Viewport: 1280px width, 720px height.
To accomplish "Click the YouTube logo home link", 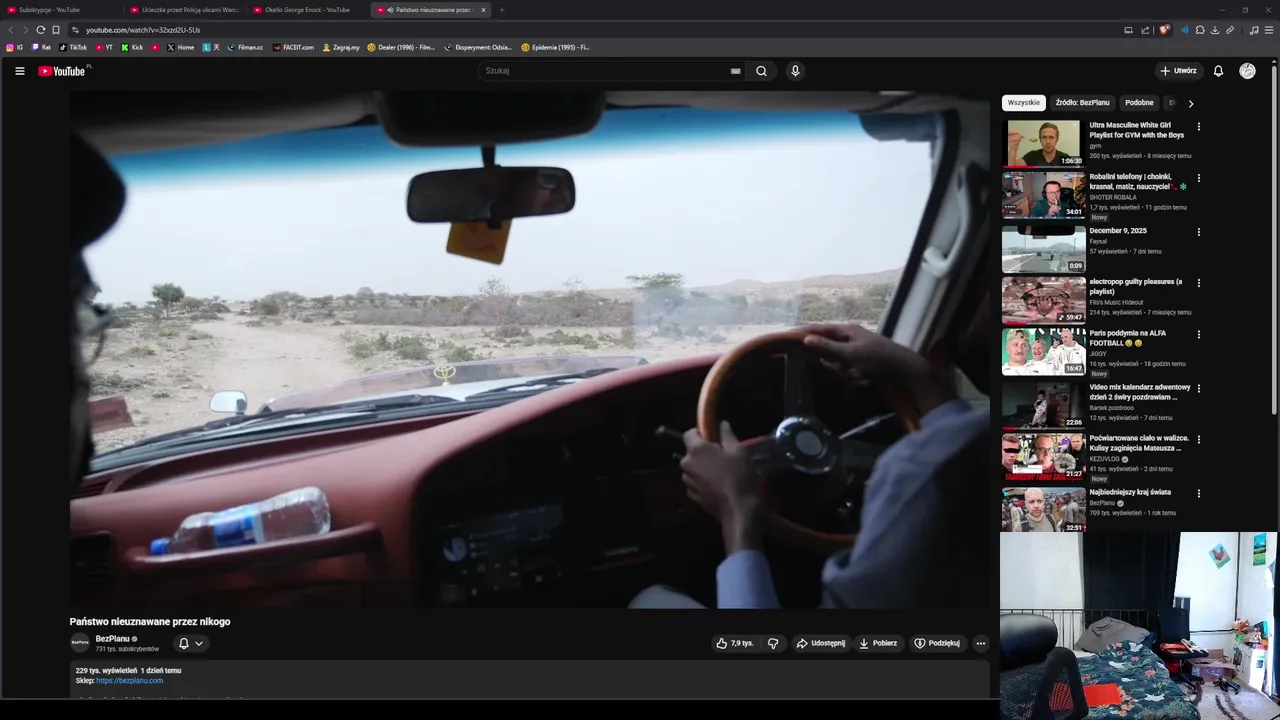I will (62, 71).
